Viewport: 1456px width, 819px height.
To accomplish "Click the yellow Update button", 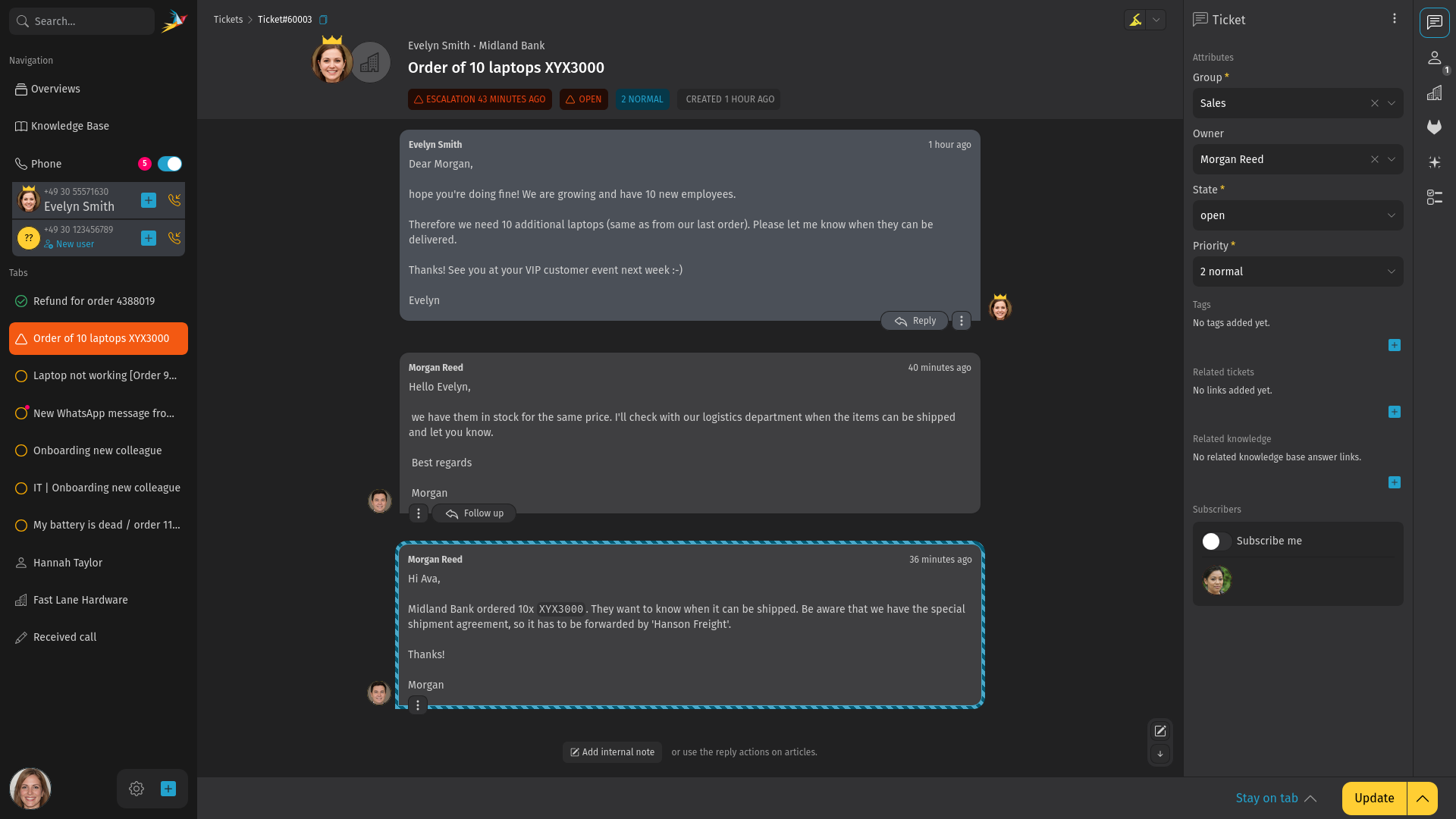I will [x=1374, y=799].
